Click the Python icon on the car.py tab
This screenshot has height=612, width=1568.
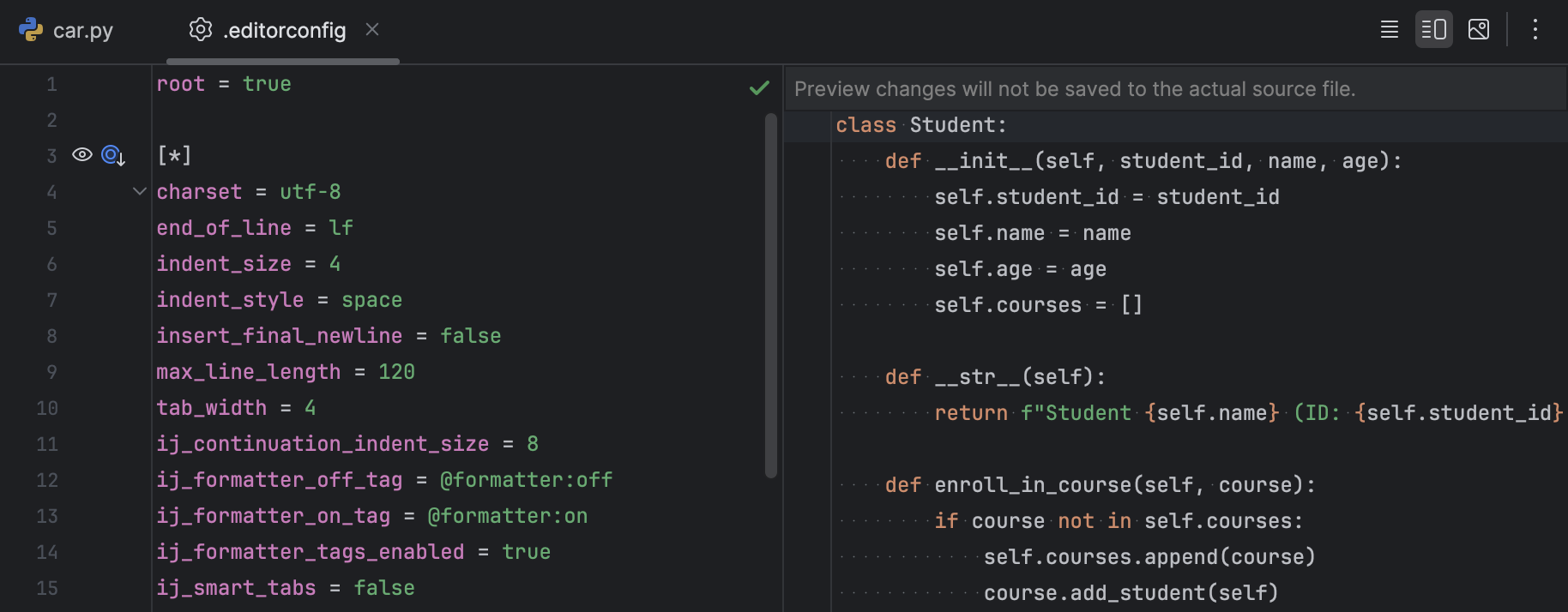31,30
